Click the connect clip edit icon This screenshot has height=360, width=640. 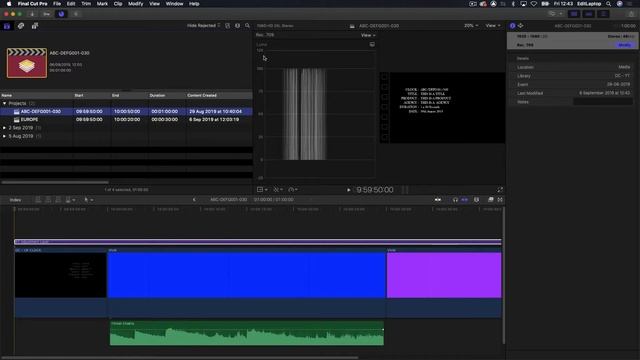click(38, 200)
